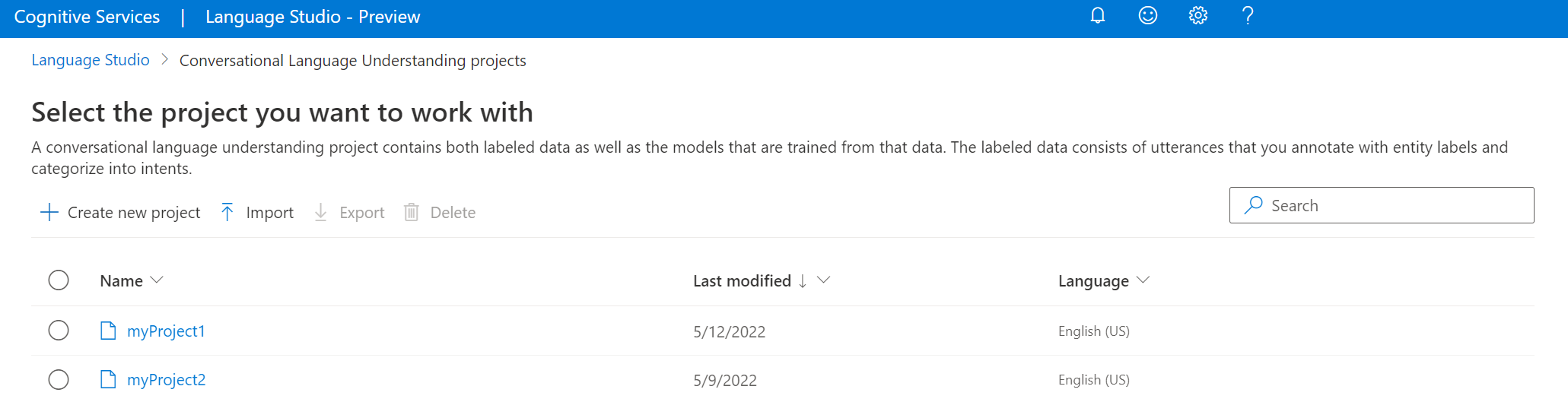Select the myProject2 row radio button

tap(59, 379)
